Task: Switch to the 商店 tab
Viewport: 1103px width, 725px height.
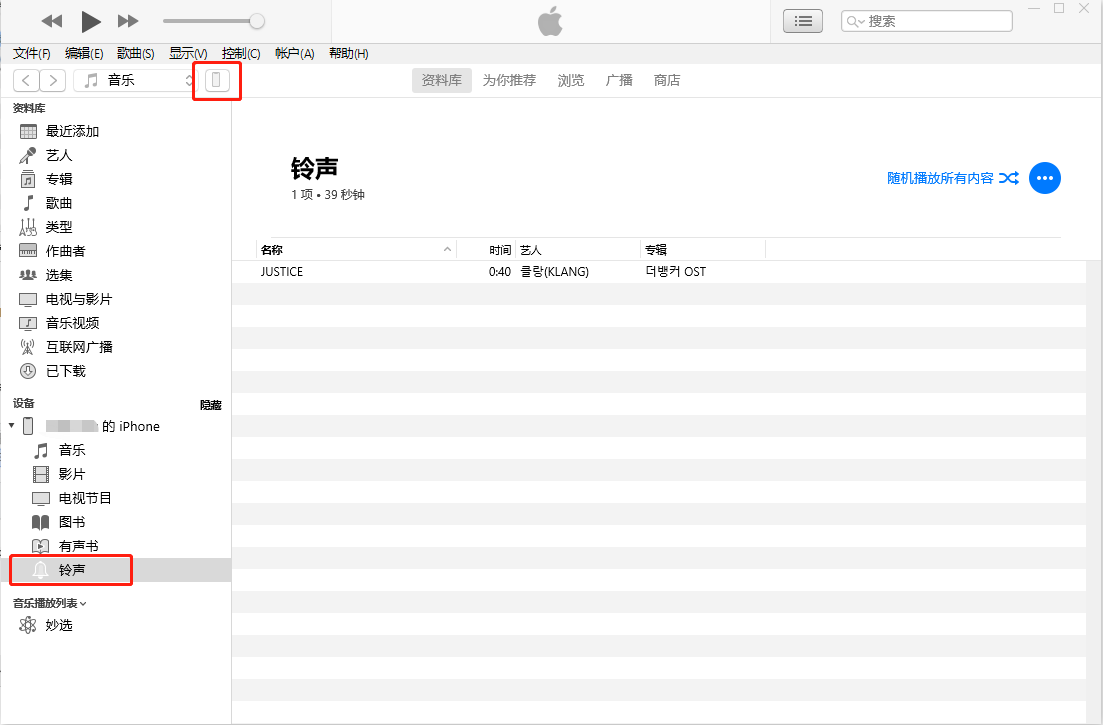Action: click(x=666, y=80)
